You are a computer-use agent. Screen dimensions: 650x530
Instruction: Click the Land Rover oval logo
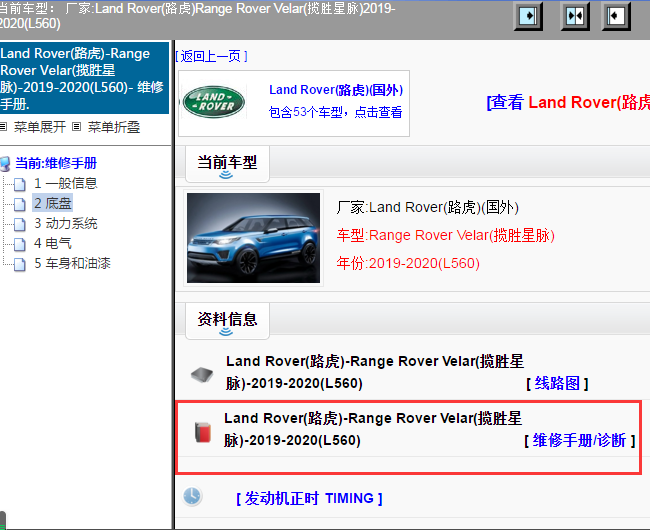click(x=214, y=102)
